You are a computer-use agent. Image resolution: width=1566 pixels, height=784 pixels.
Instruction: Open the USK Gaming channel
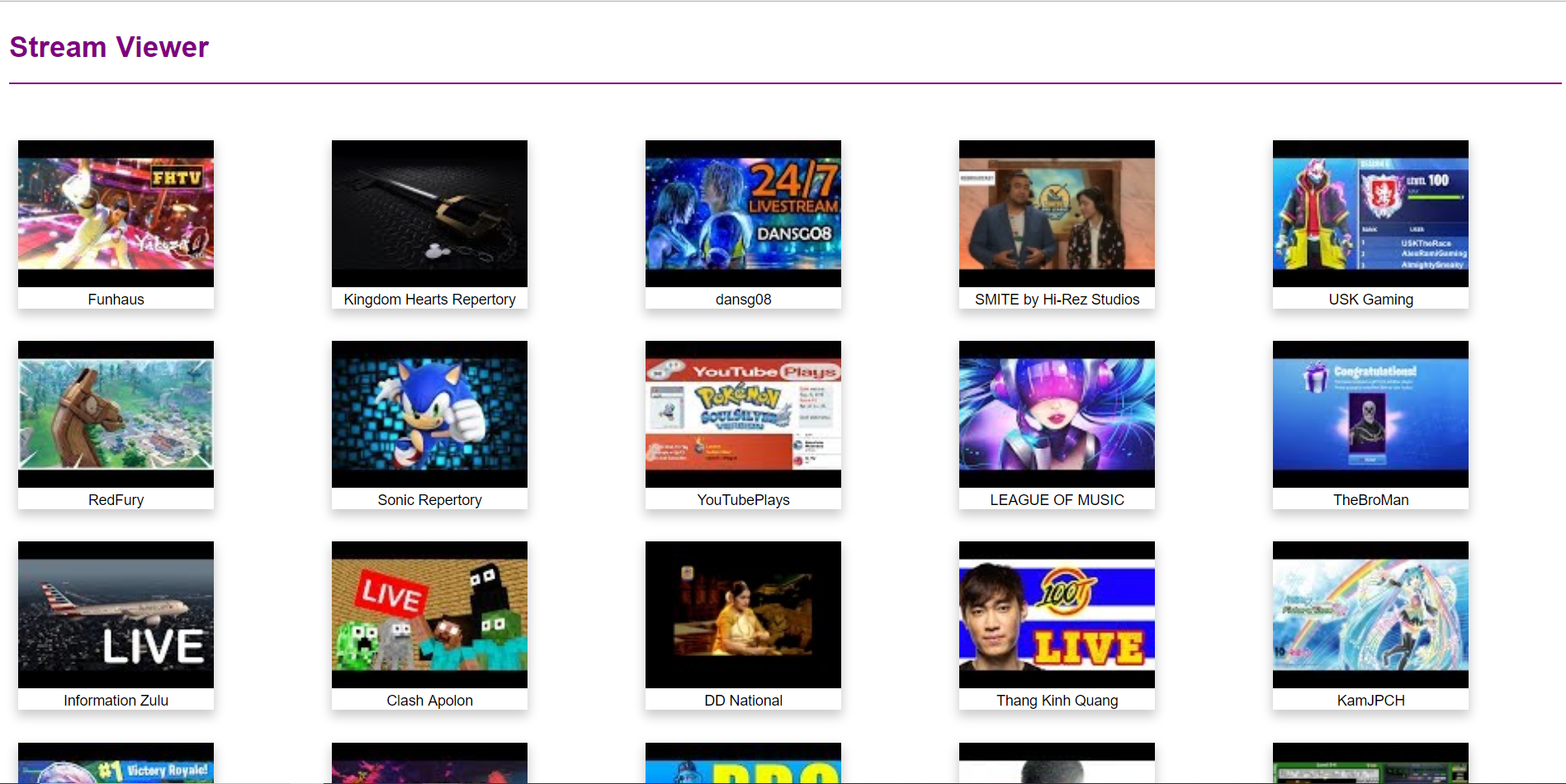(x=1370, y=299)
